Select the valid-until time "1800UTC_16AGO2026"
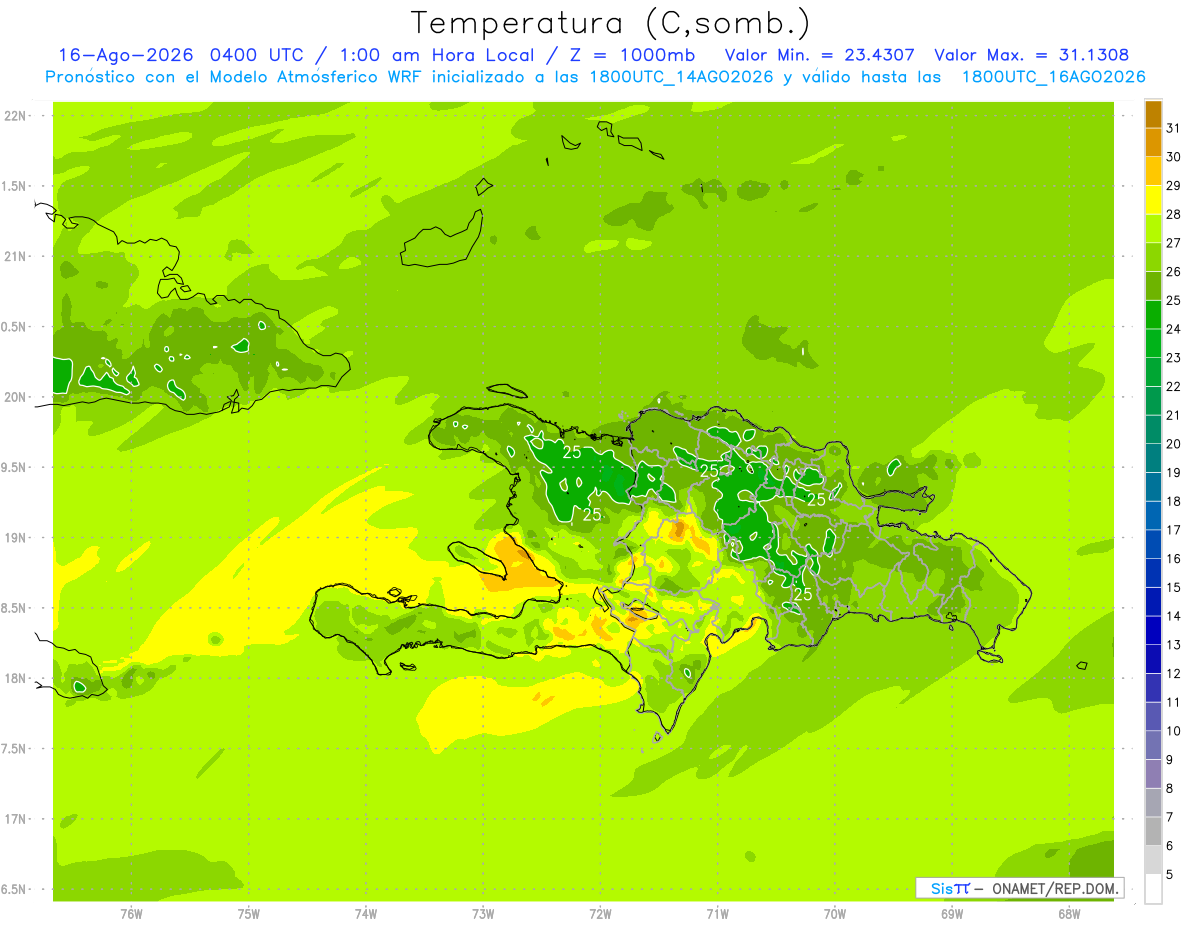 1053,77
